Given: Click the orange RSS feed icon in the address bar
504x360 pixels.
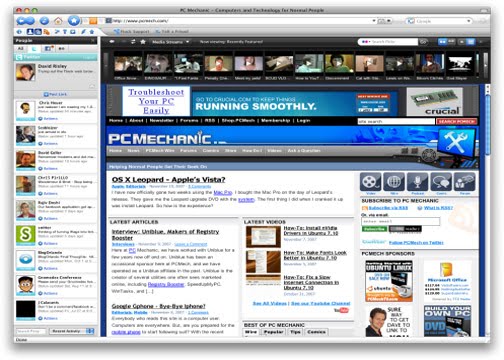Looking at the screenshot, I should [93, 21].
